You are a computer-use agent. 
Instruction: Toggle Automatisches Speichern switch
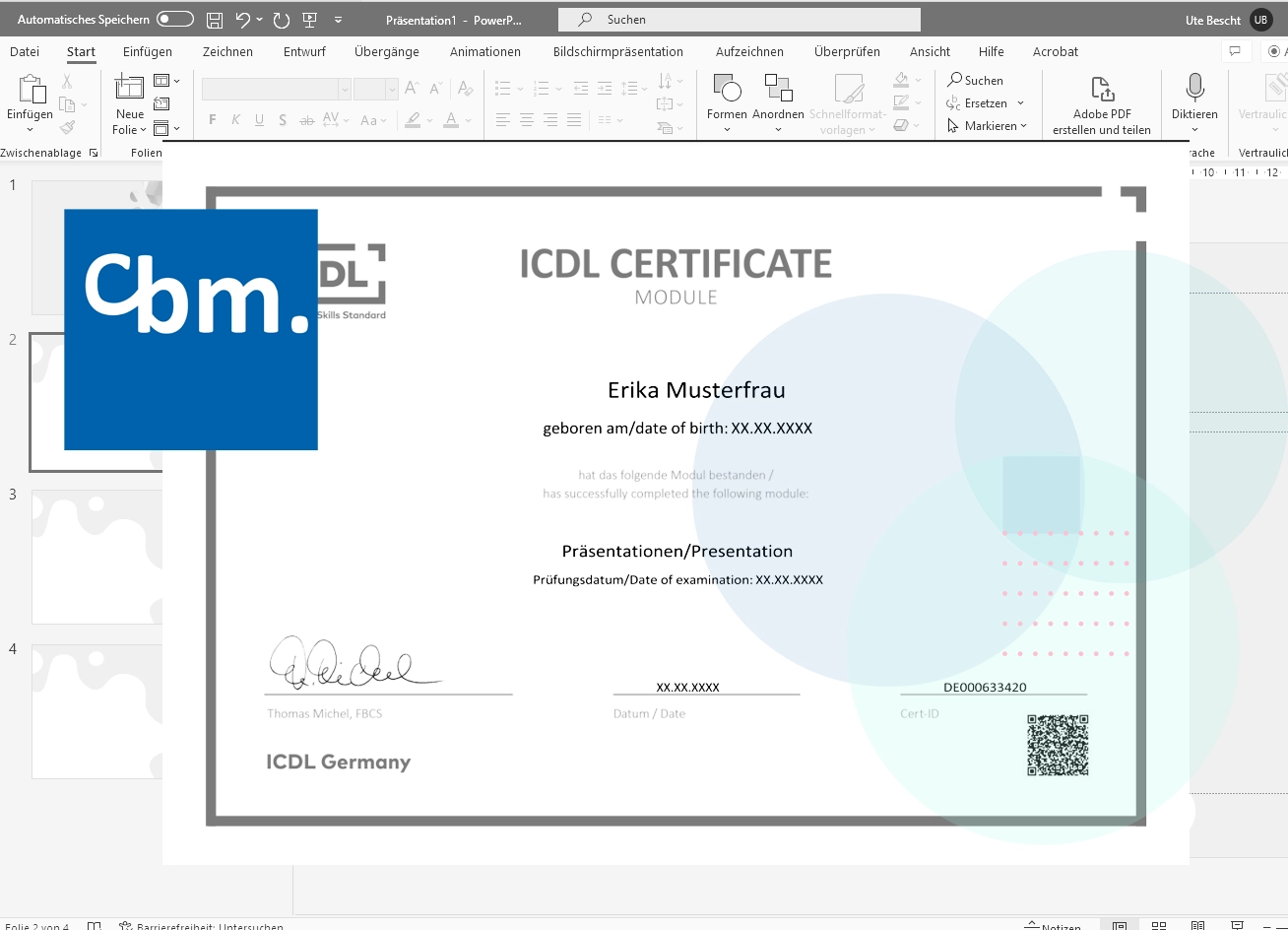click(175, 20)
